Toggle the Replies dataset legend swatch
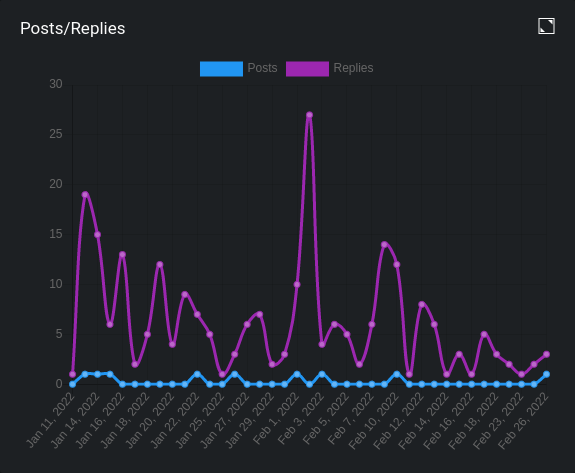Viewport: 575px width, 473px height. (x=307, y=69)
